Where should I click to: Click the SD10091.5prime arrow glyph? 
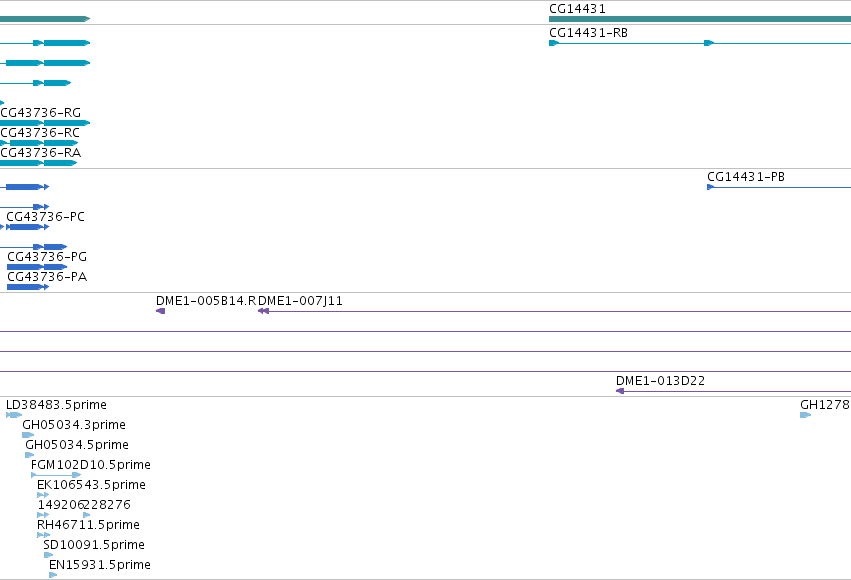tap(48, 555)
